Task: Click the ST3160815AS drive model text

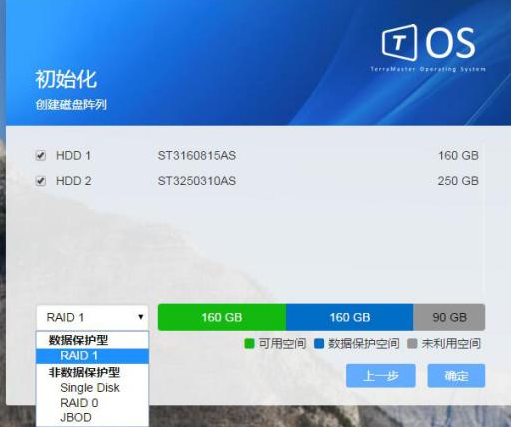Action: point(197,156)
